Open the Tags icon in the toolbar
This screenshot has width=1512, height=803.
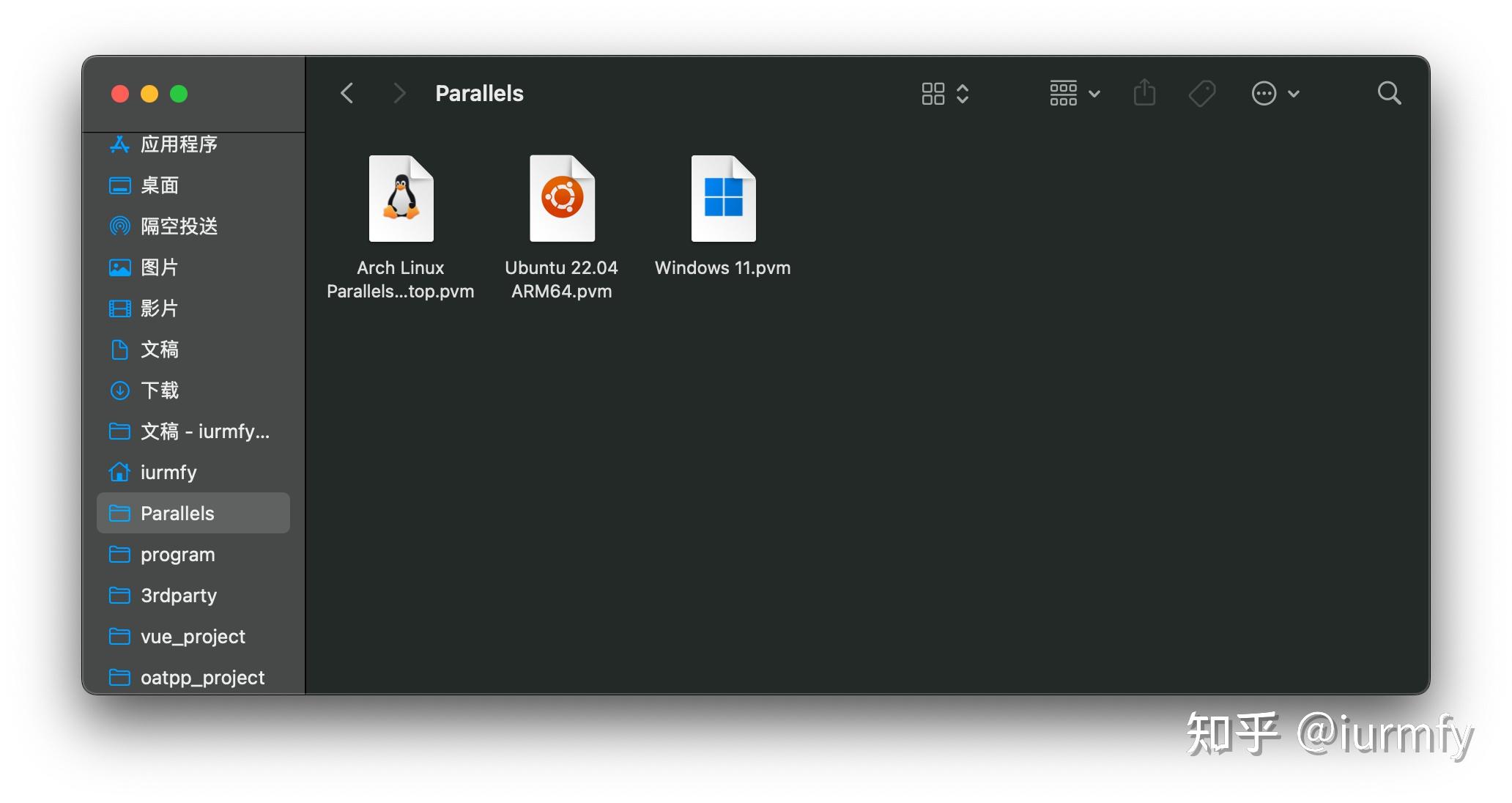click(1202, 93)
